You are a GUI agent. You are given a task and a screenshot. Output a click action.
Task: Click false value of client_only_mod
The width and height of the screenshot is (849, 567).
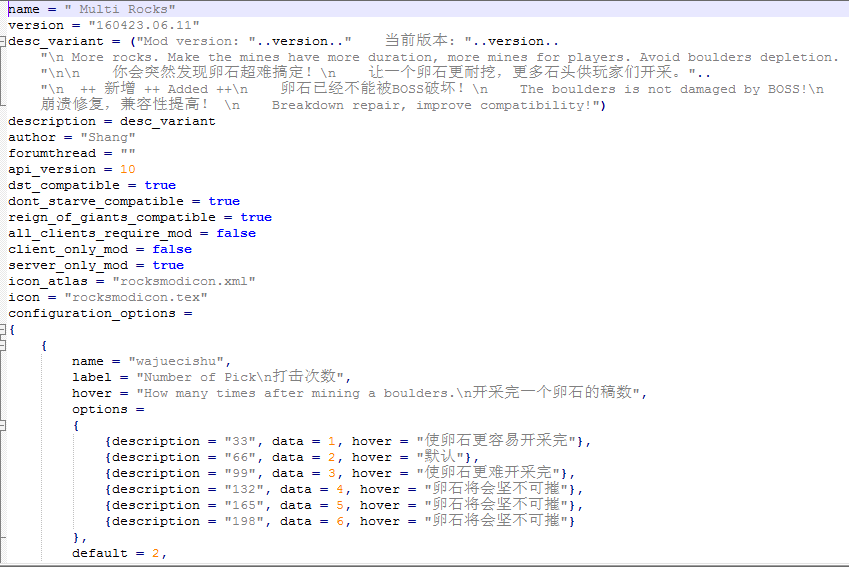pyautogui.click(x=172, y=249)
